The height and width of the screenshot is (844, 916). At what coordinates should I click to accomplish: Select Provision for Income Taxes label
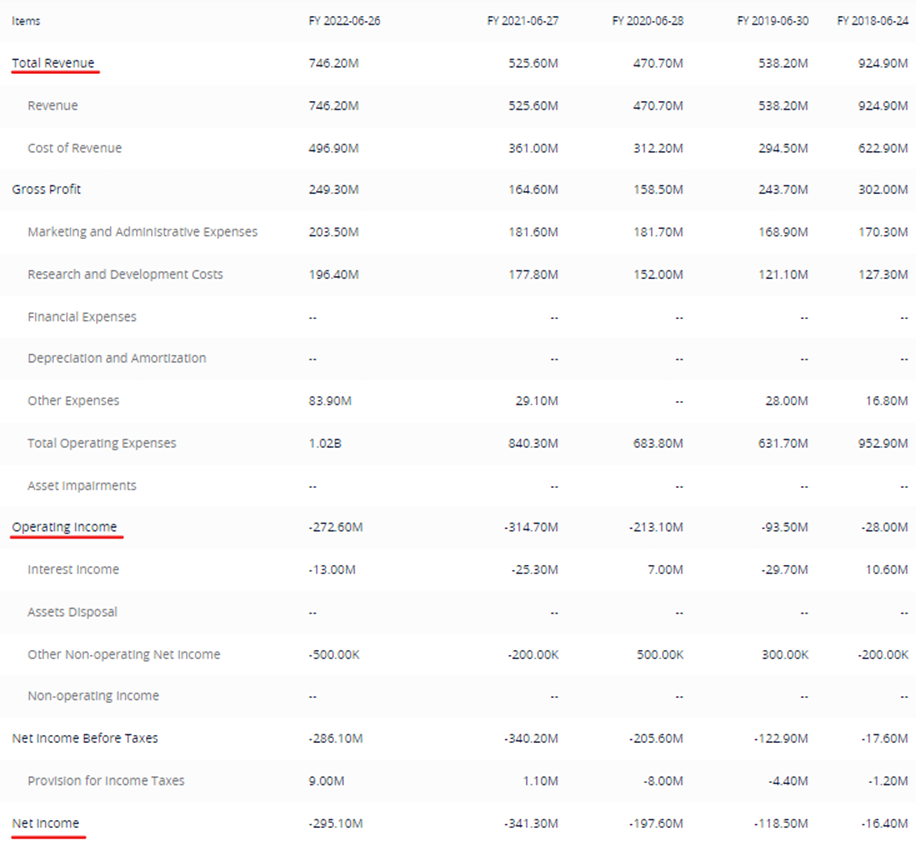(x=106, y=781)
